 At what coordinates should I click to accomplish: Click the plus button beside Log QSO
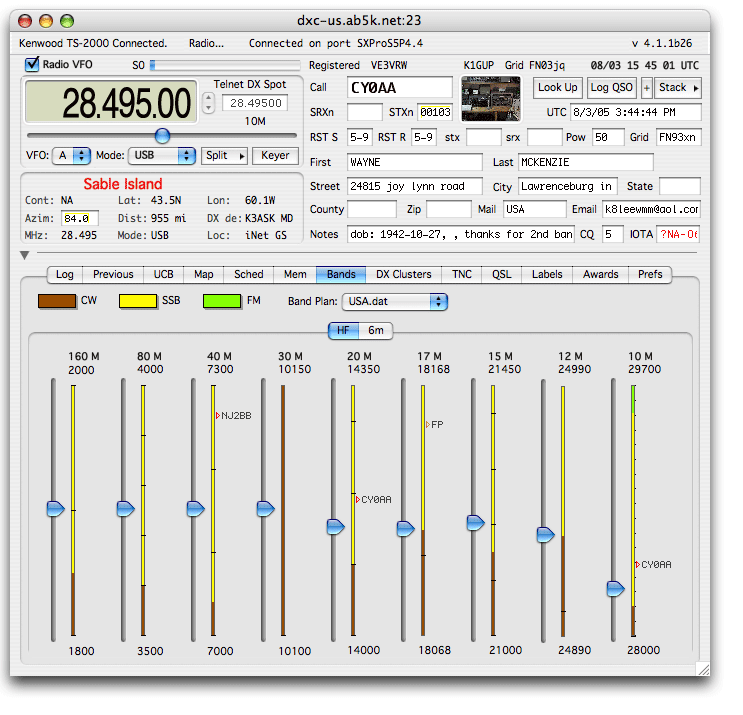(x=646, y=88)
